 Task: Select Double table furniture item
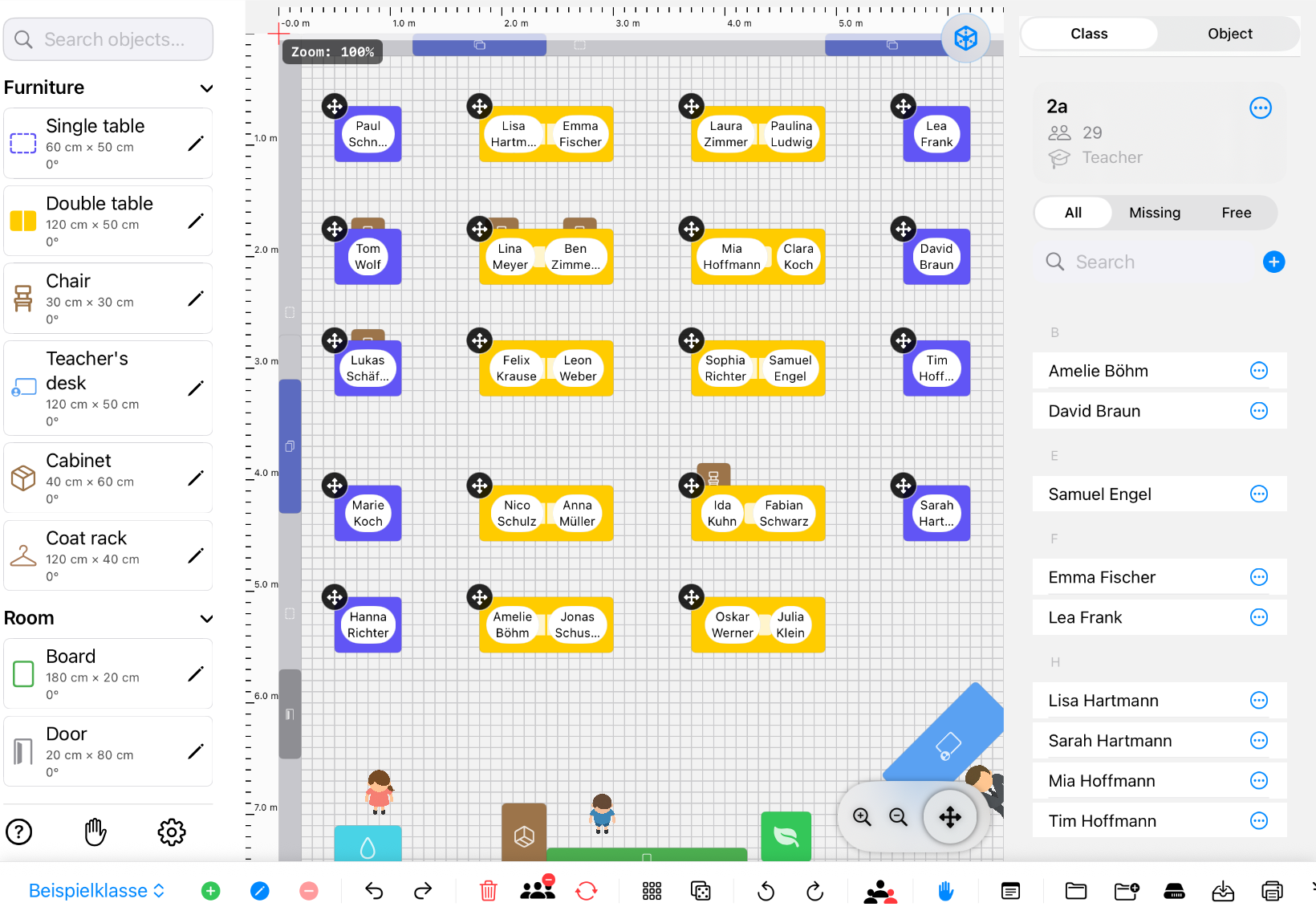(x=108, y=221)
